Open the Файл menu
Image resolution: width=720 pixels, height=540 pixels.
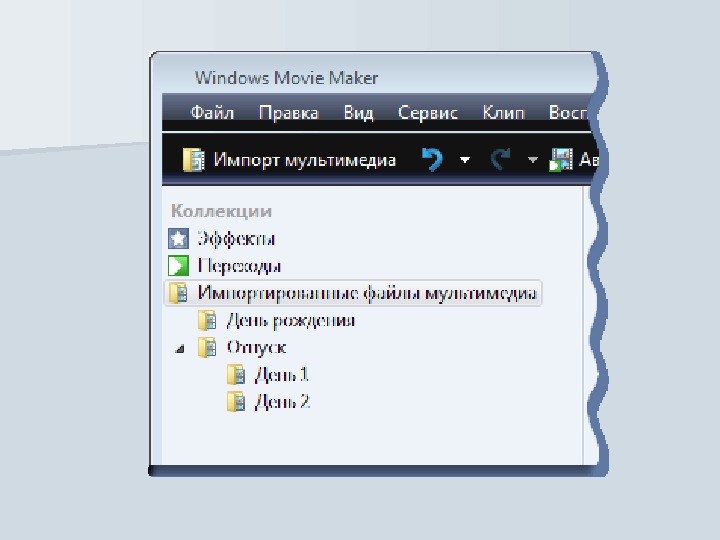tap(212, 112)
